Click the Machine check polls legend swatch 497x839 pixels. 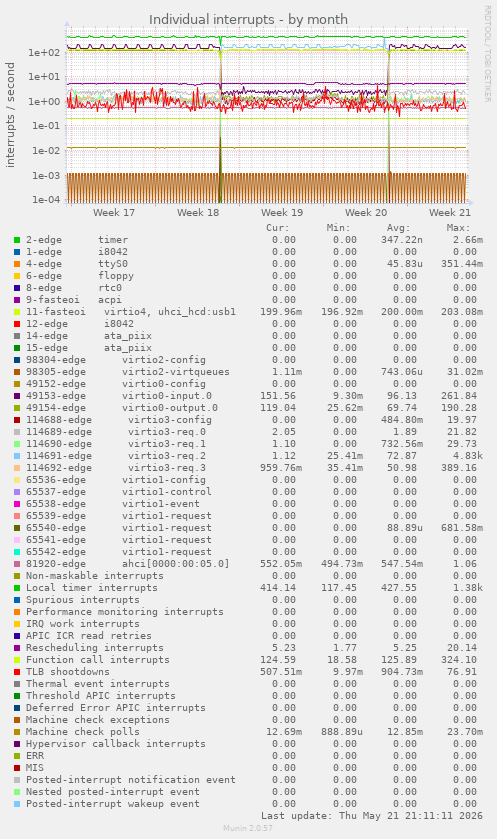click(17, 732)
